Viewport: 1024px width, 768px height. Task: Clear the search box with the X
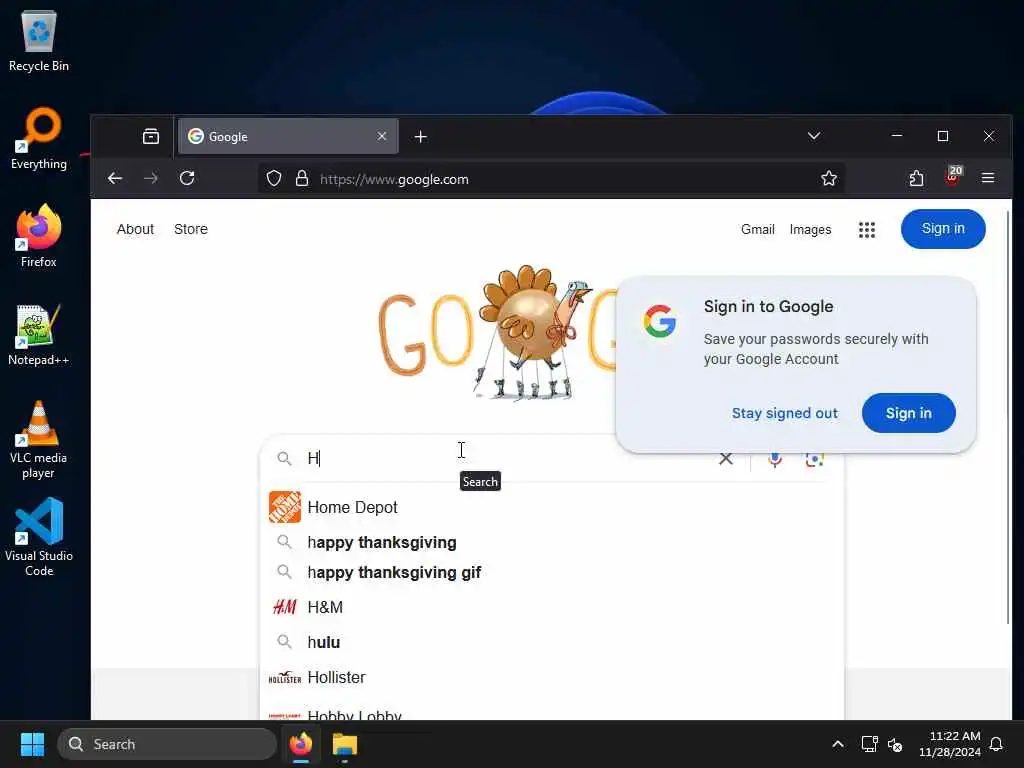[x=726, y=458]
